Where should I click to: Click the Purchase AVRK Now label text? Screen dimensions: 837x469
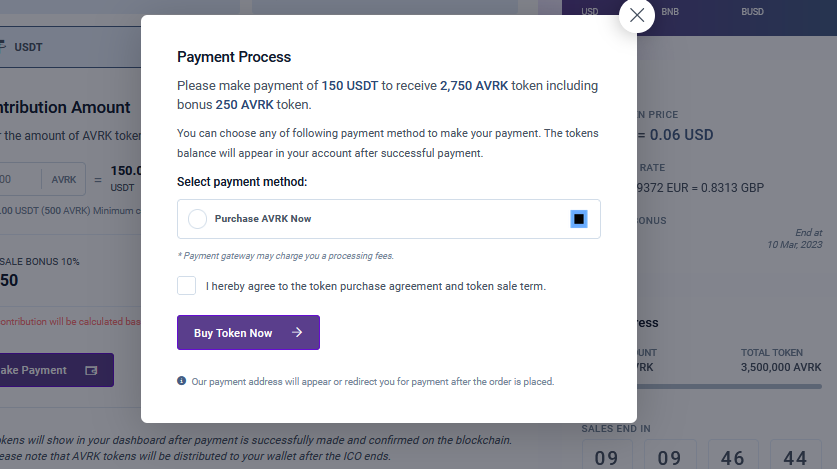click(263, 219)
